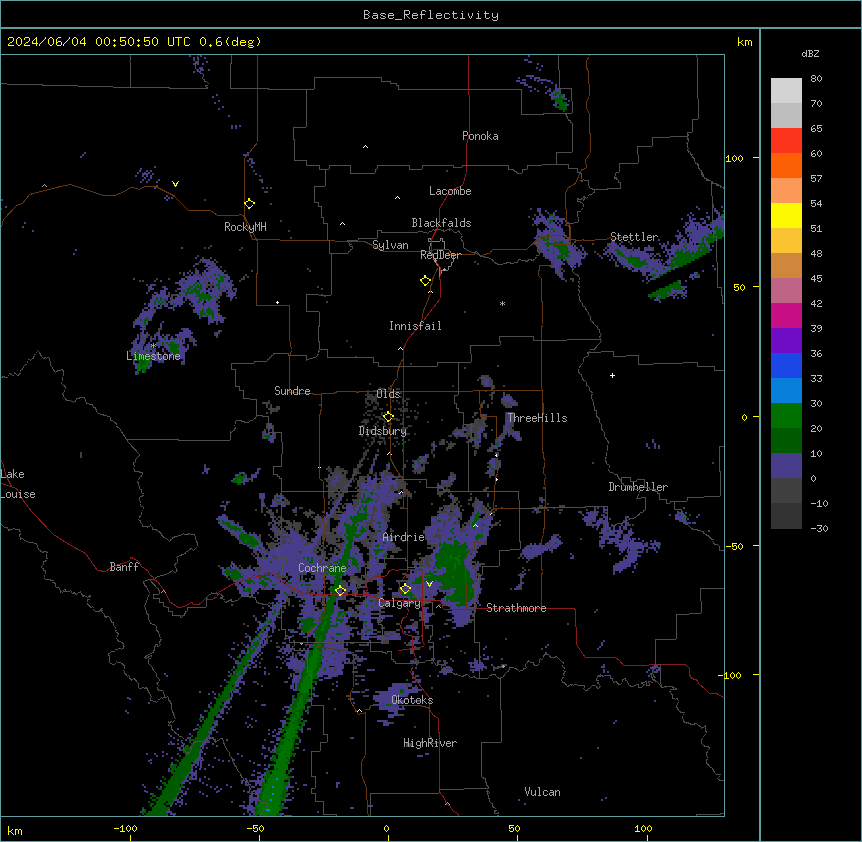Click the Stettler city label
This screenshot has width=862, height=842.
pos(634,237)
